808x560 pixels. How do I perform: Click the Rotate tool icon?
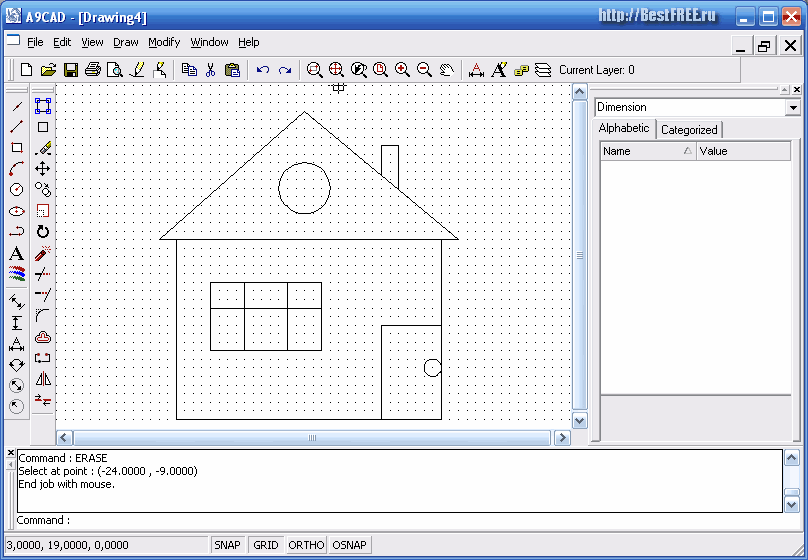pos(43,232)
